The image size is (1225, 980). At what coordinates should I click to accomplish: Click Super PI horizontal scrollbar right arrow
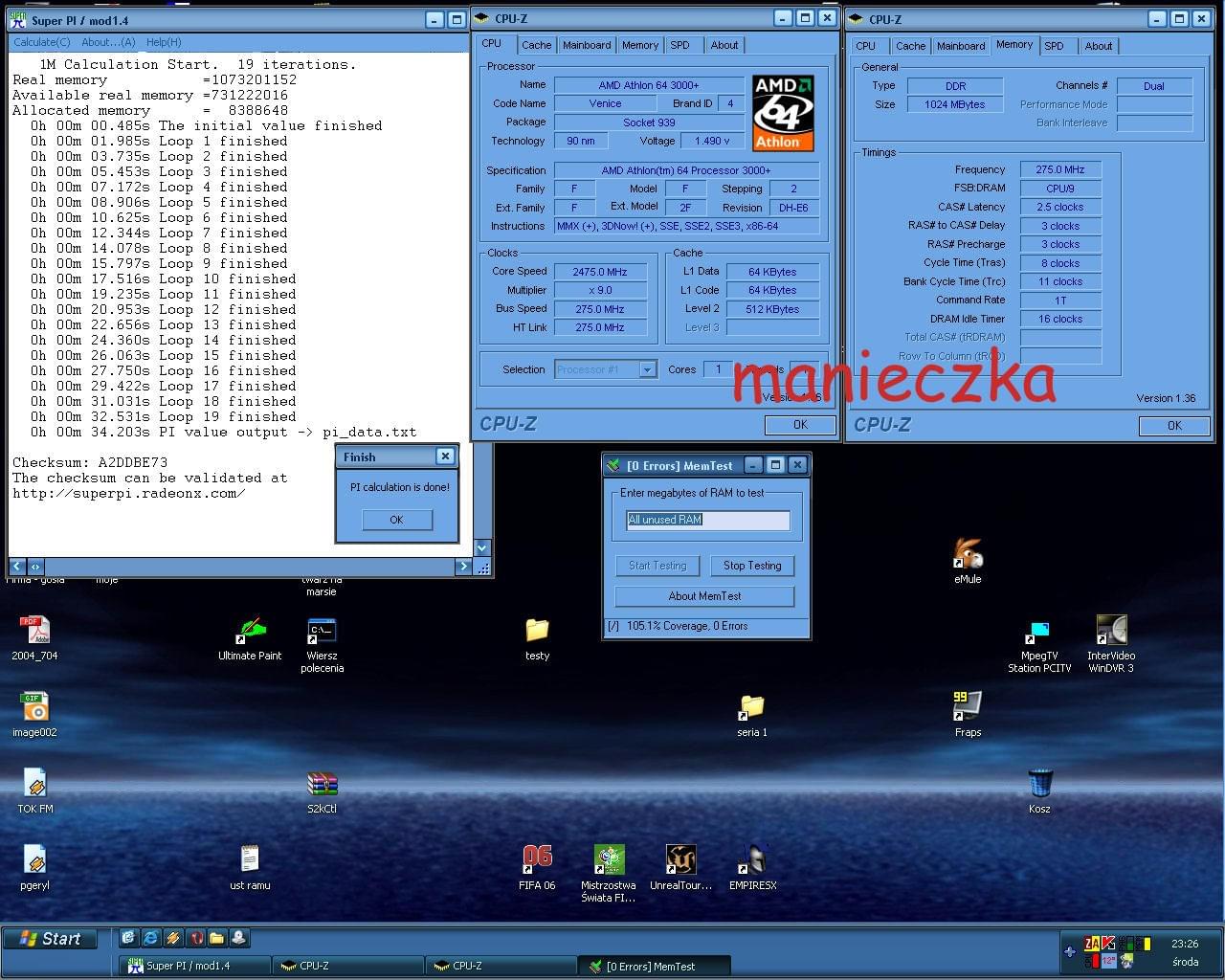coord(463,567)
